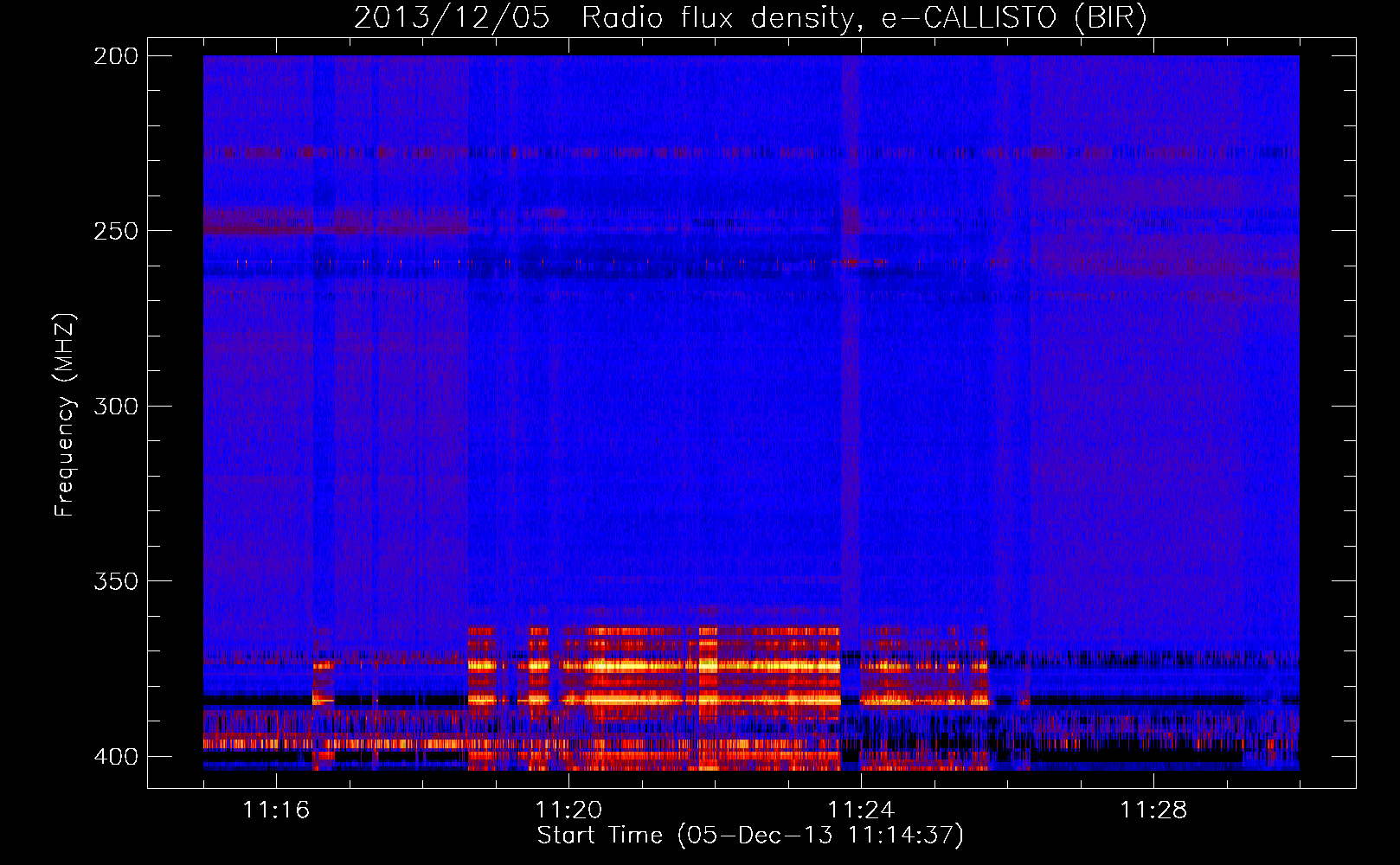Click the '400' frequency tick label
Screen dimensions: 1400x865
(116, 756)
